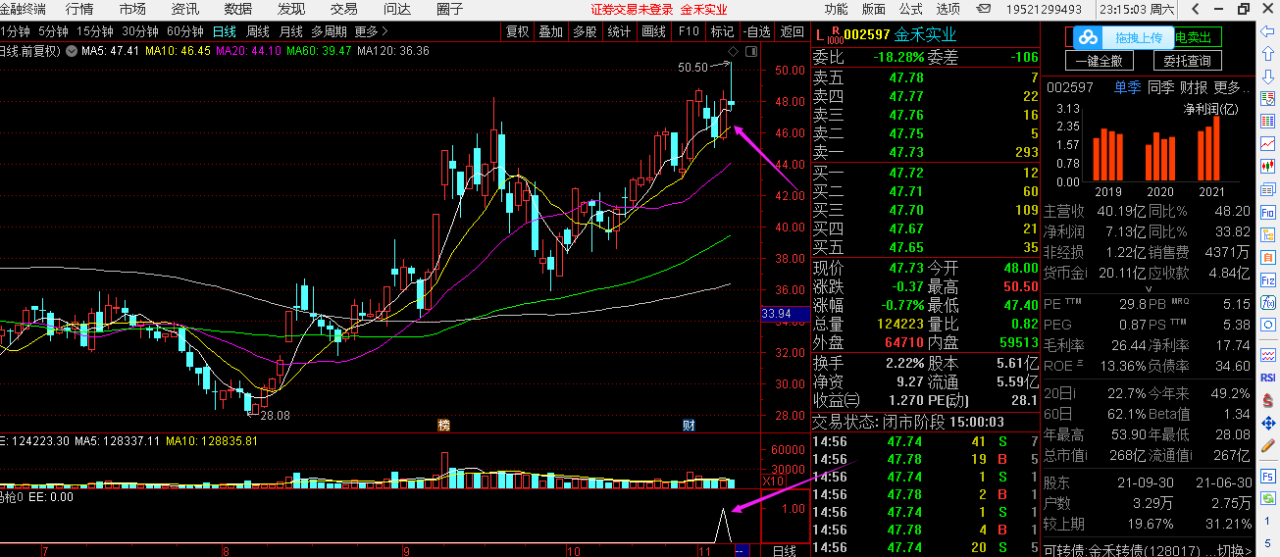Expand the 复权 adjustment dropdown
This screenshot has height=557, width=1280.
point(517,31)
